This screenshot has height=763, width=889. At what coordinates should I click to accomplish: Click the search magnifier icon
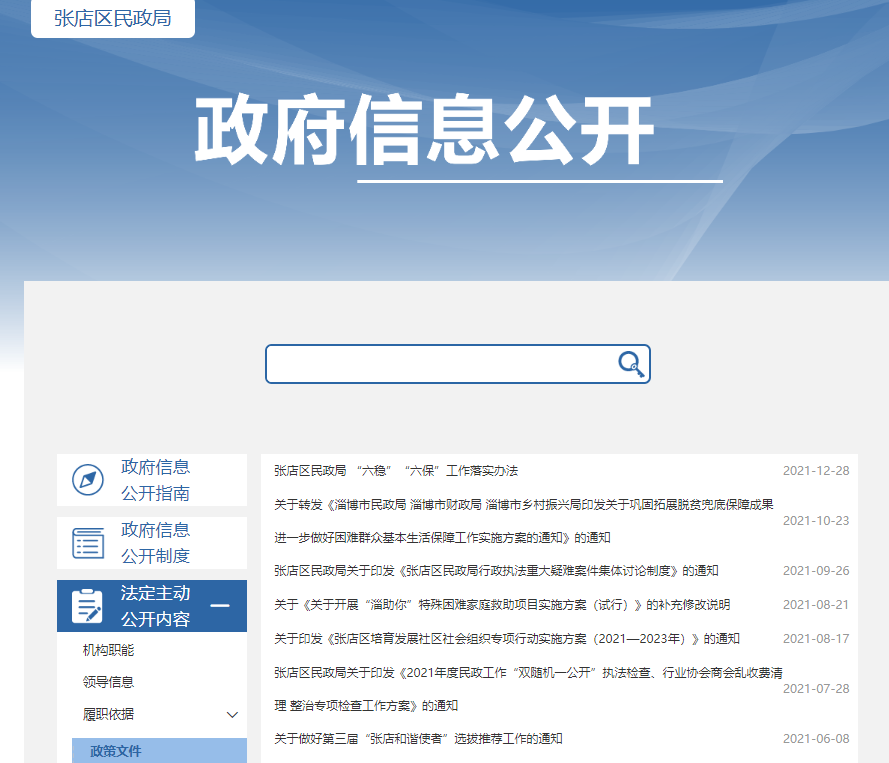[631, 364]
